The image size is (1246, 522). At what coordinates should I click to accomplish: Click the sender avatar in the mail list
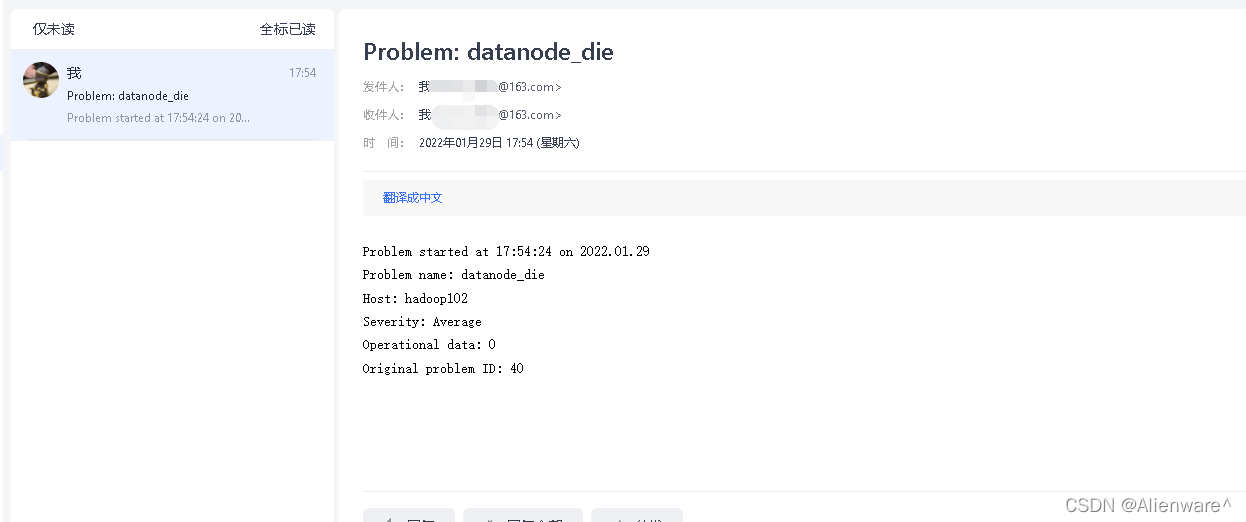tap(41, 80)
